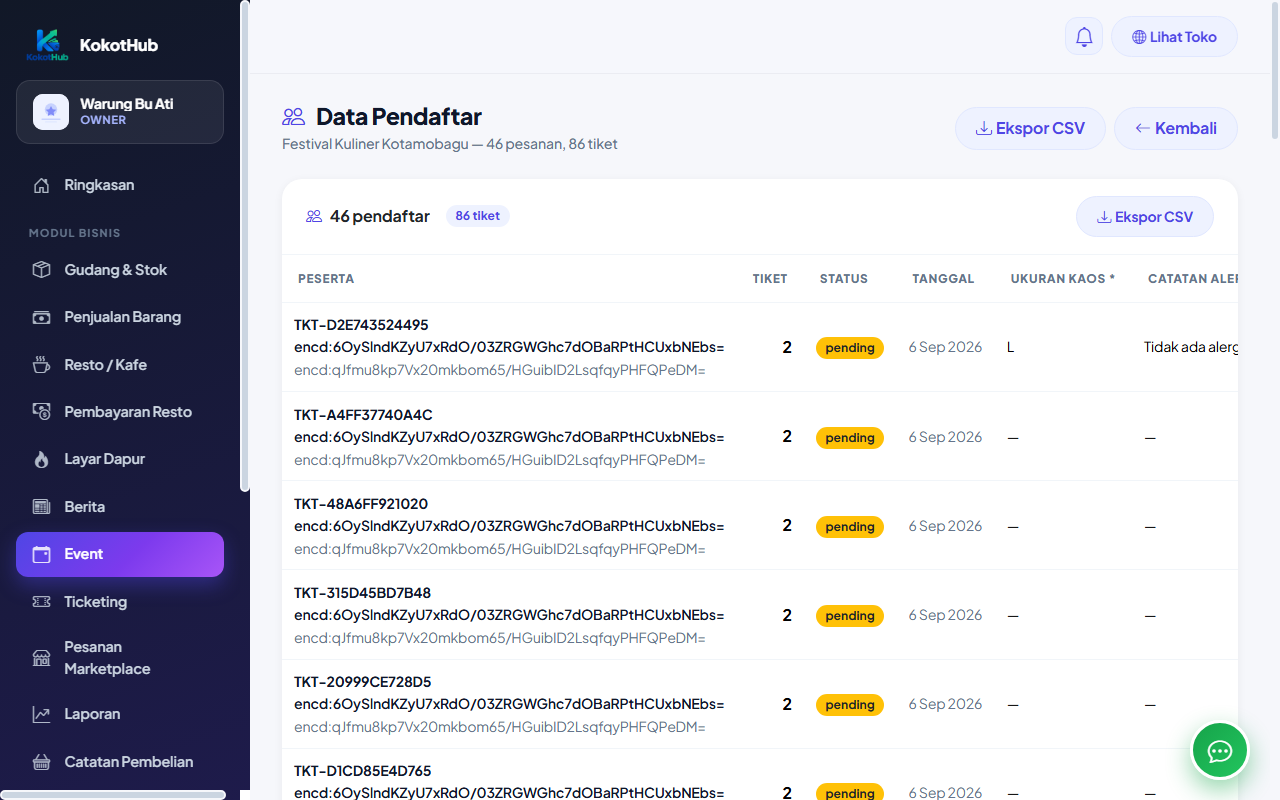Click the STATUS column header

click(844, 279)
